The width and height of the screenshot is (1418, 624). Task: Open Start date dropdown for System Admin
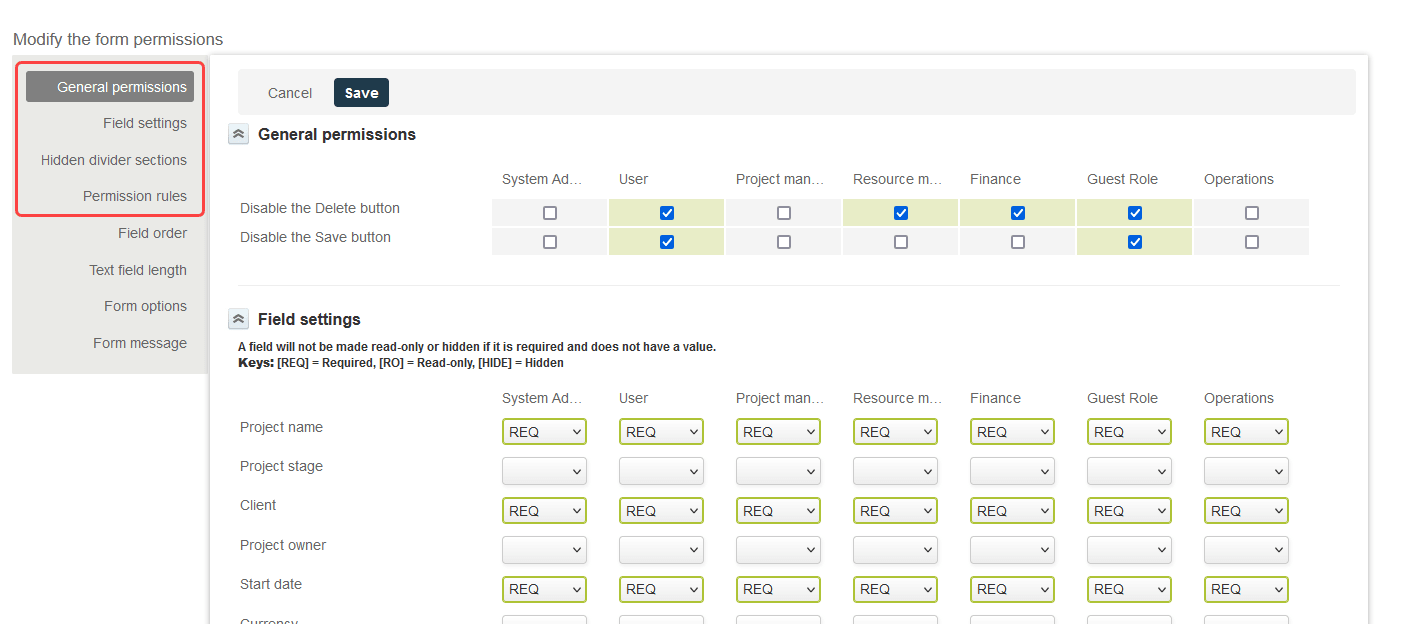pos(544,589)
